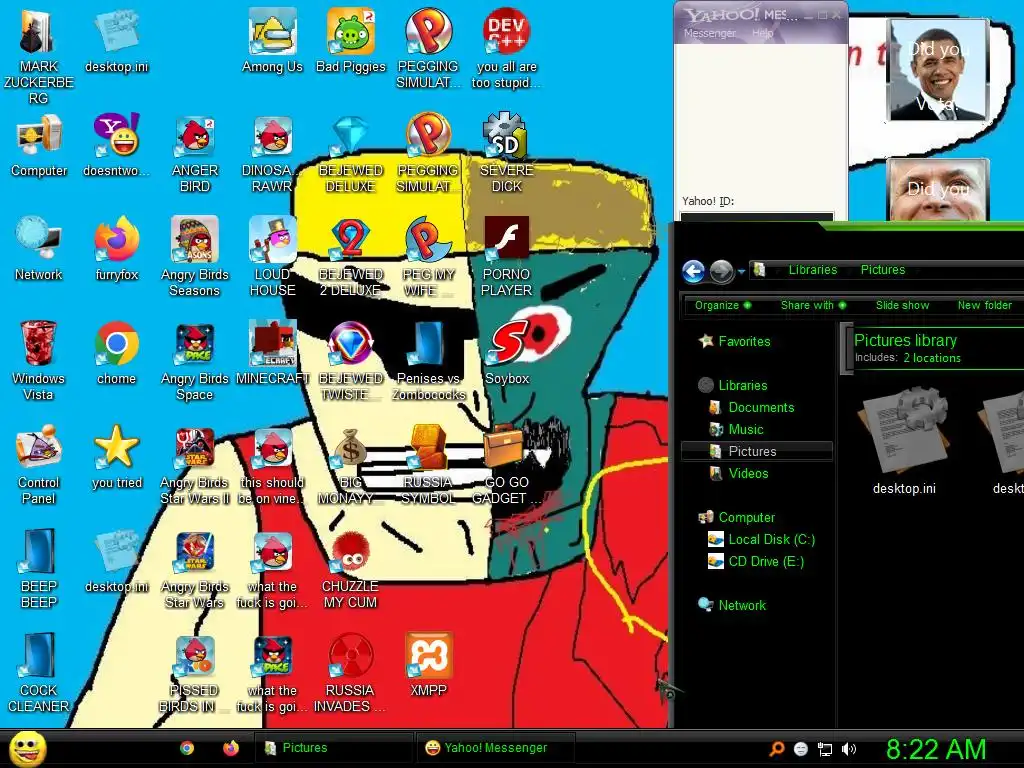Open the Share with dropdown
Screen dimensions: 1024x768
point(813,305)
